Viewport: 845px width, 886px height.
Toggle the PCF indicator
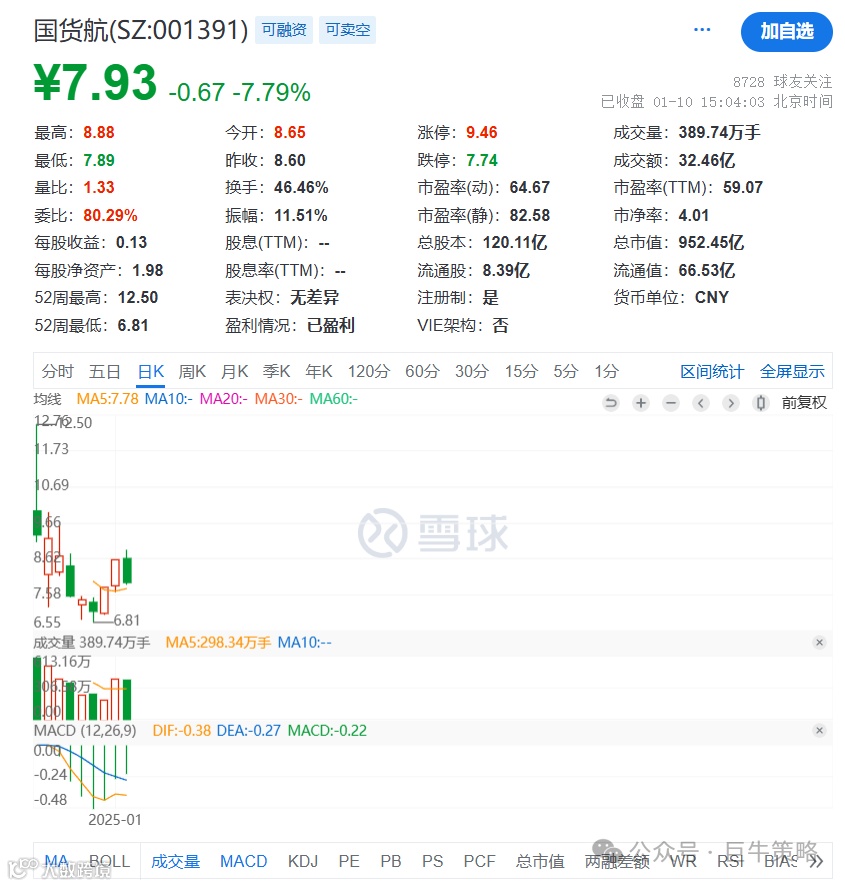pyautogui.click(x=479, y=861)
